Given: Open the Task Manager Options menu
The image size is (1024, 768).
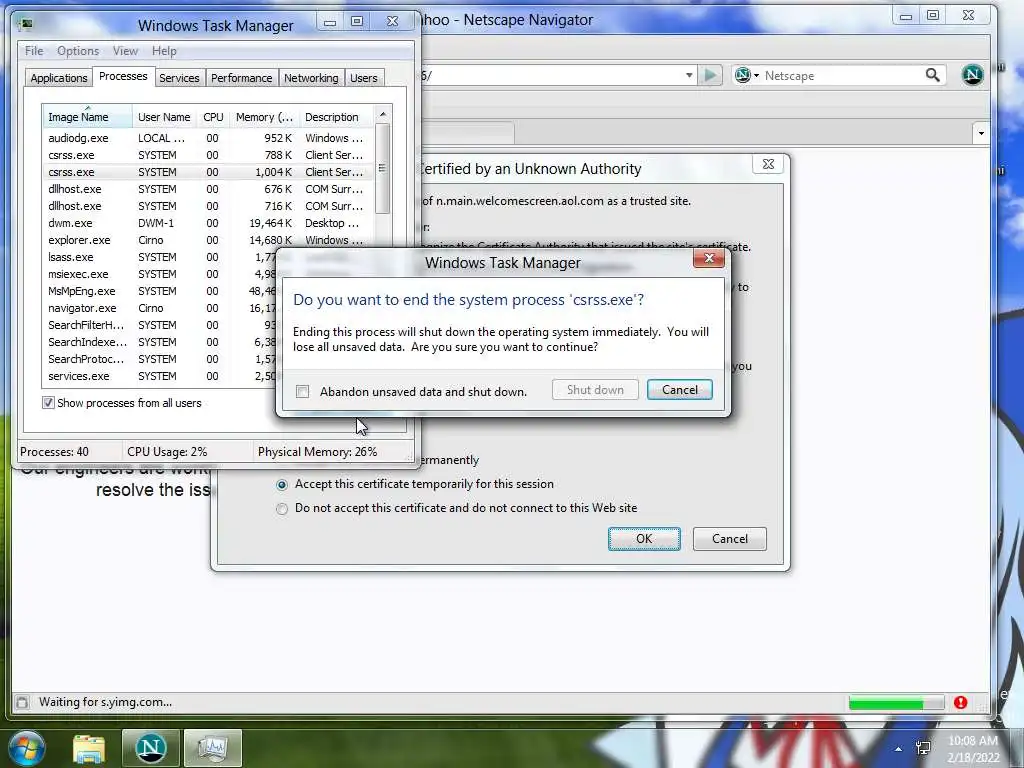Looking at the screenshot, I should point(78,51).
